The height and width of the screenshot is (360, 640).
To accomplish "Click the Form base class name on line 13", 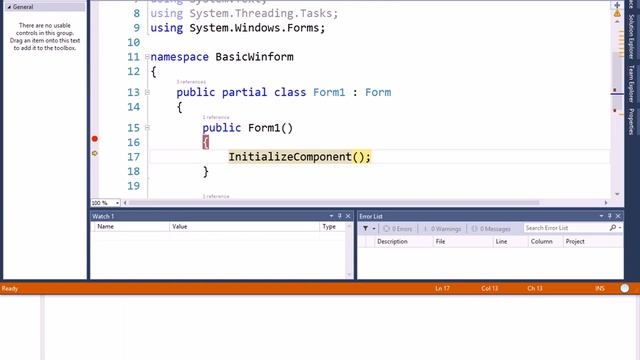I will [378, 92].
